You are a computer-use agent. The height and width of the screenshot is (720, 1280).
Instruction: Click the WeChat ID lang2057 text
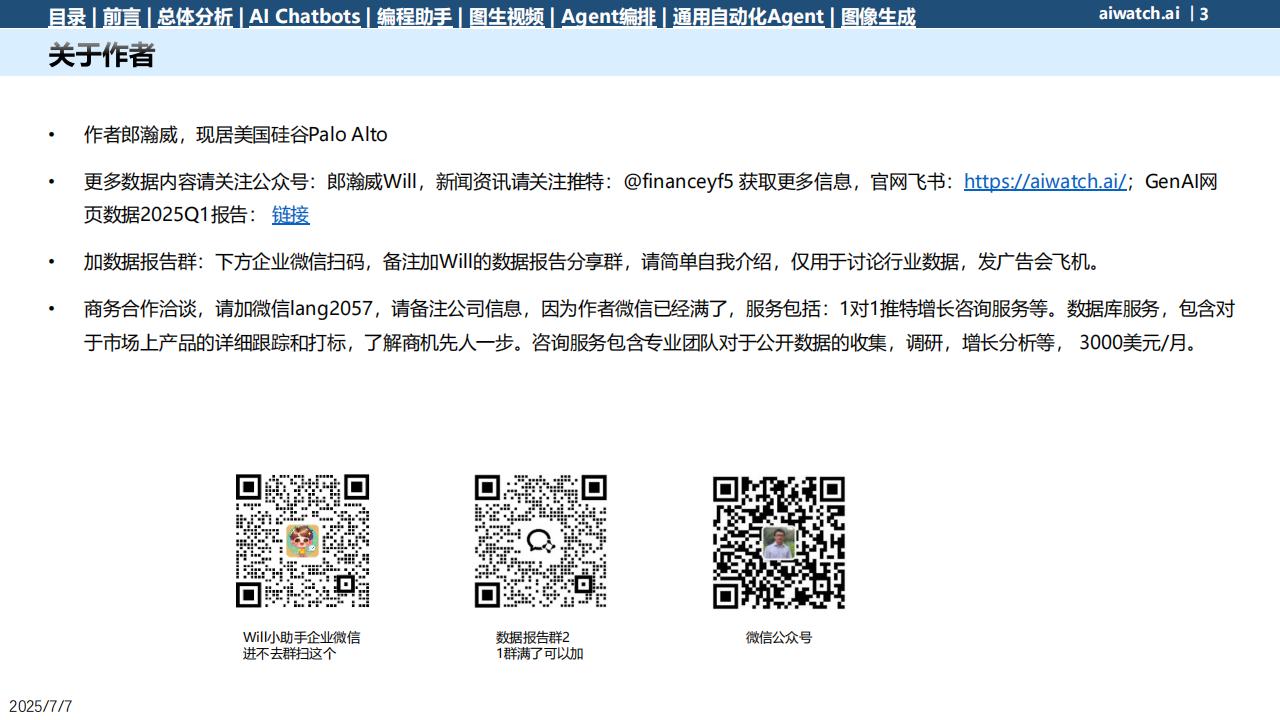click(330, 308)
